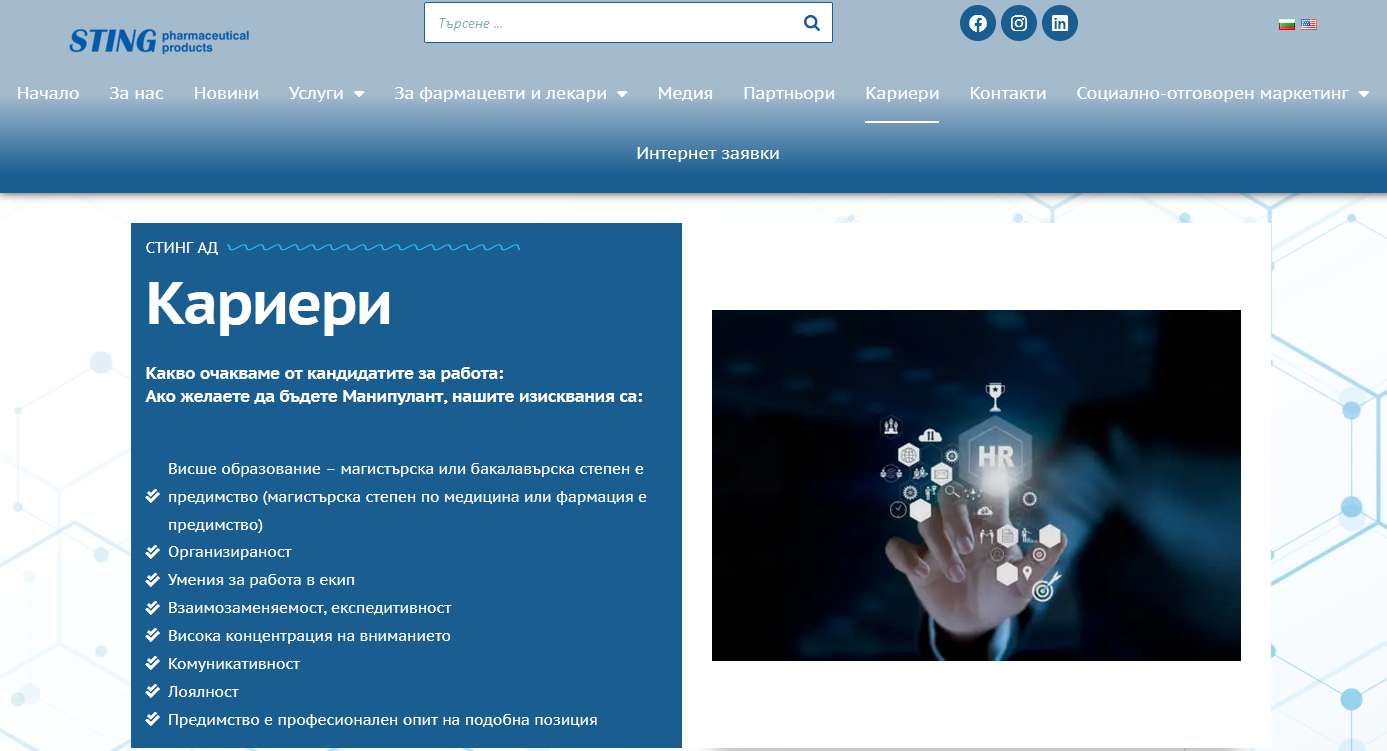Click the HR touchscreen image
Screen dimensions: 1387x751
975,485
